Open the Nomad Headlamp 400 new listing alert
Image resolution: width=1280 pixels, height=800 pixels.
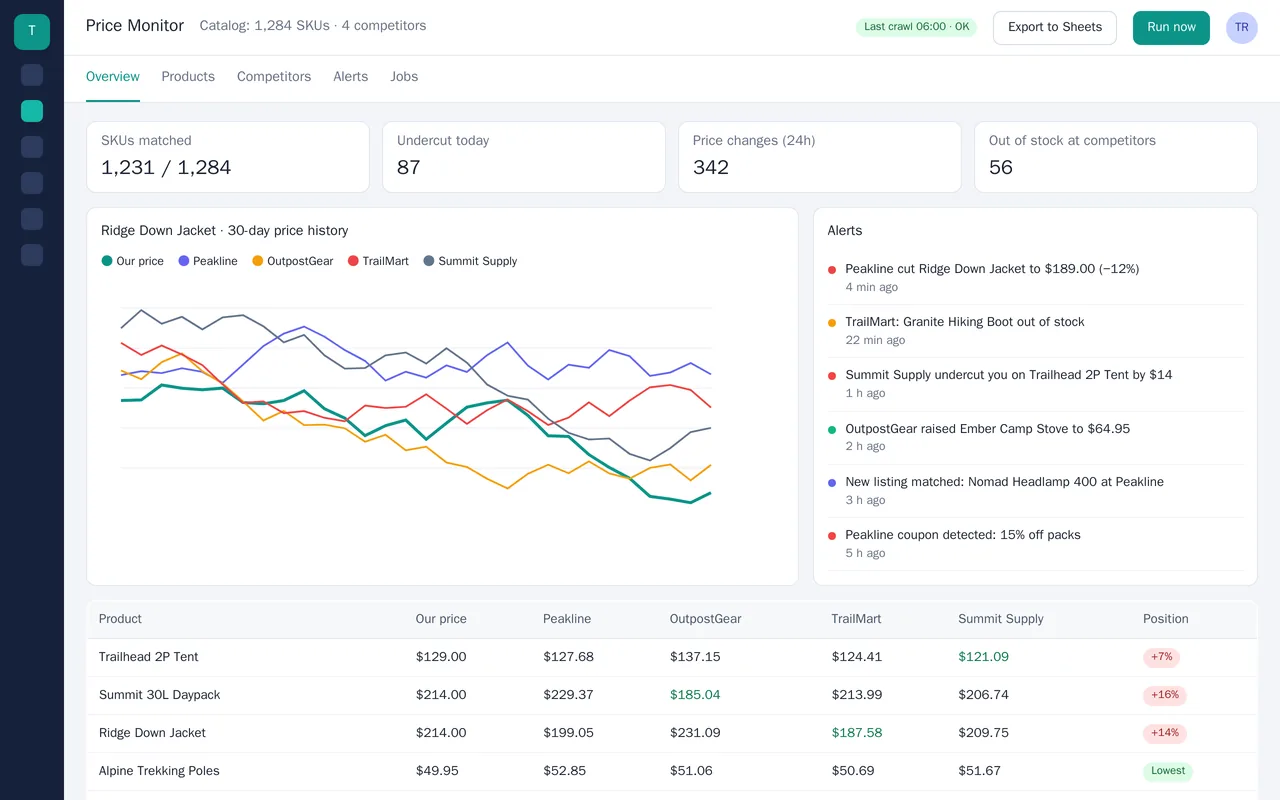1036,491
